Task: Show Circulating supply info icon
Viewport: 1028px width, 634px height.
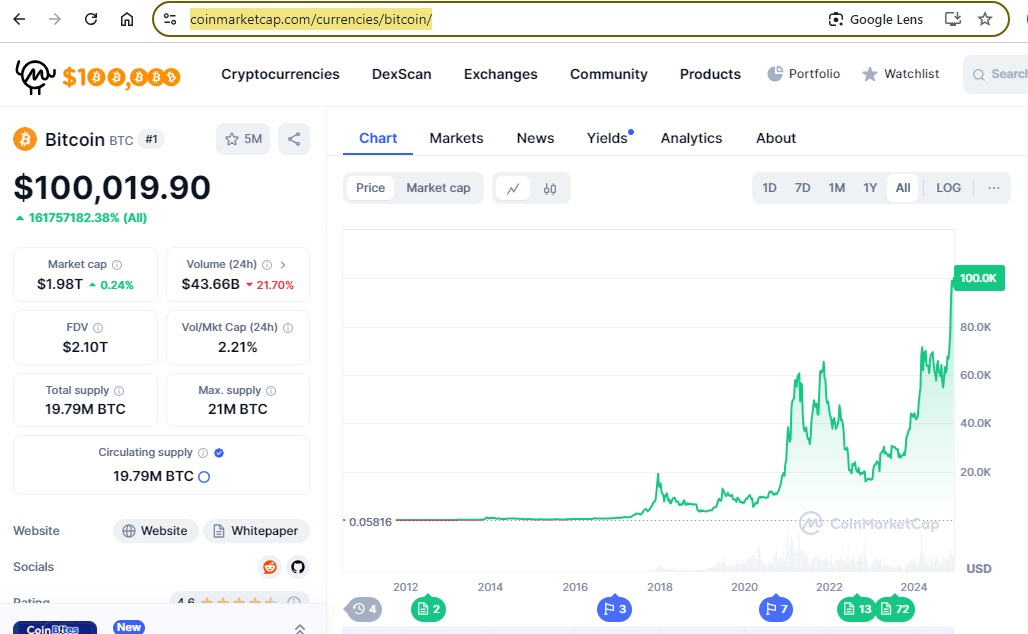Action: [203, 453]
